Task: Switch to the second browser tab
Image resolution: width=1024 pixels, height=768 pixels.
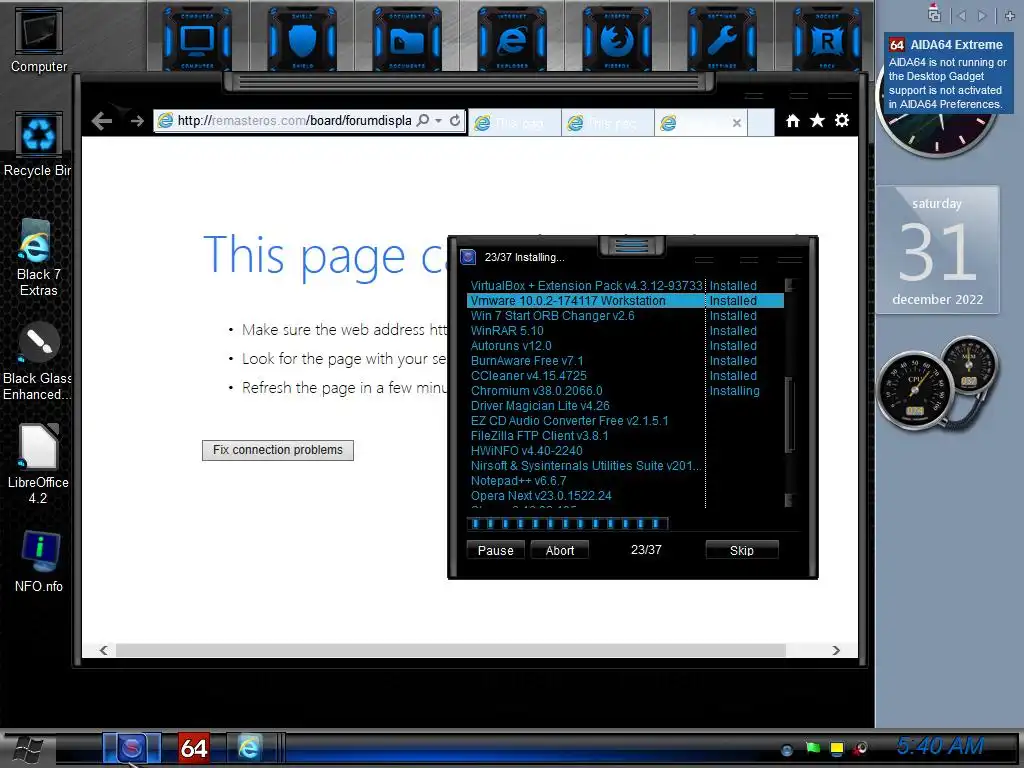Action: point(607,123)
